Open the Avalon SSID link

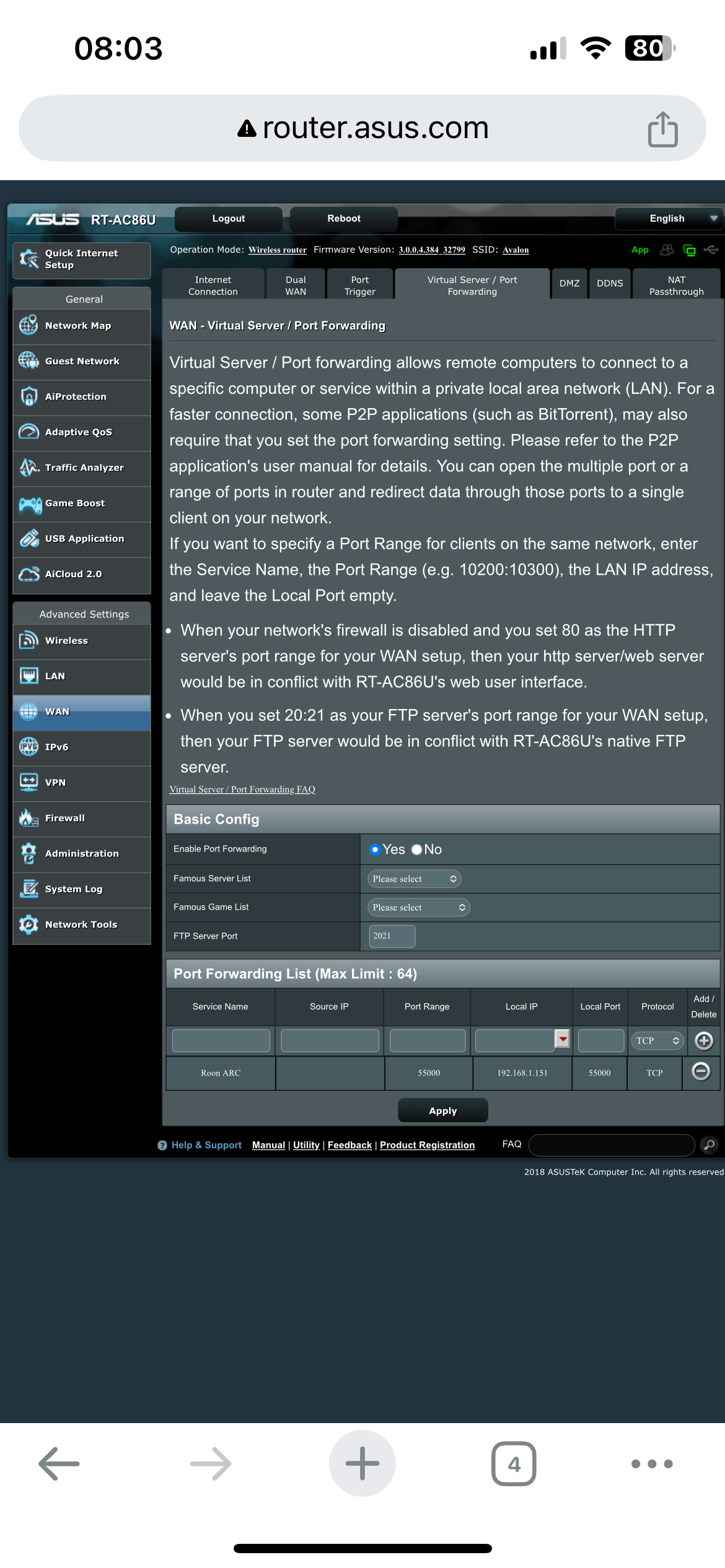(516, 250)
